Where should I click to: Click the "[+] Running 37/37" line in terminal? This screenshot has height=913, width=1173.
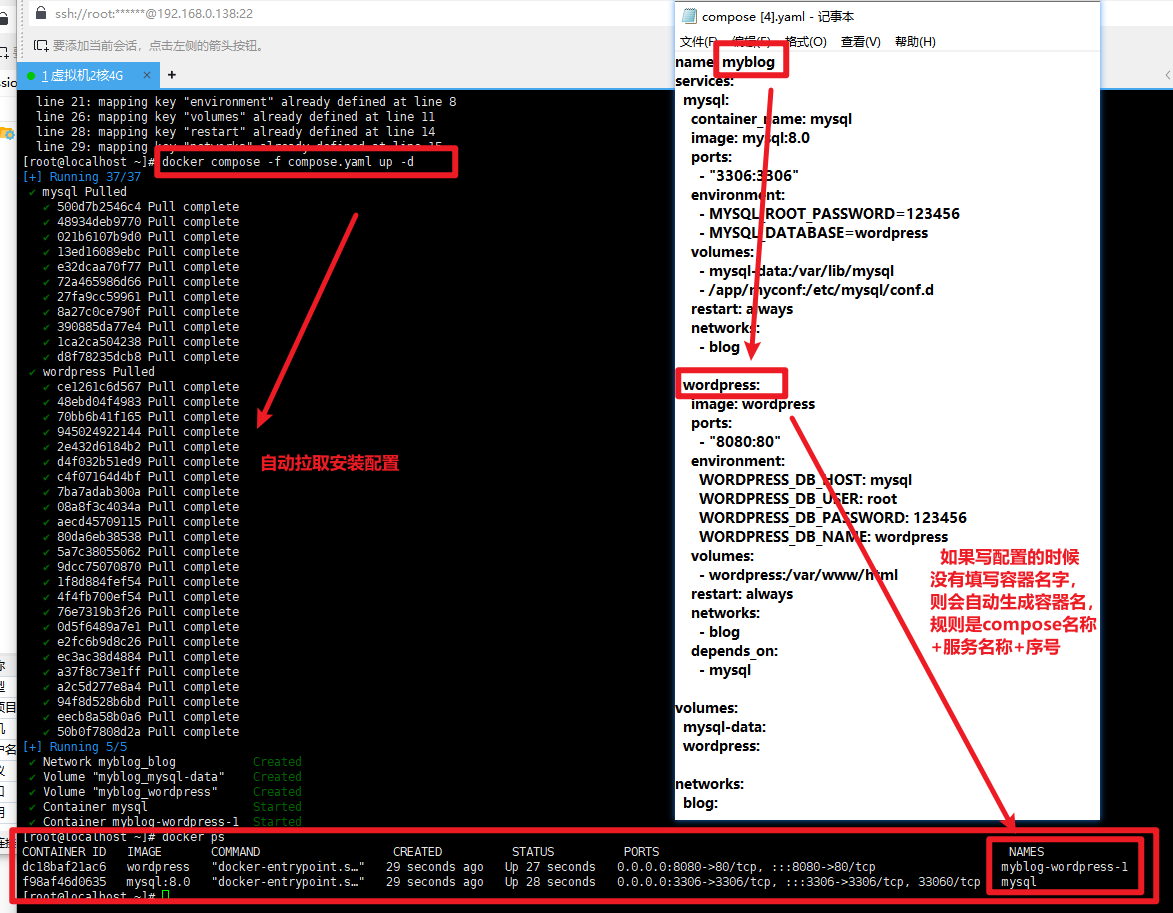[x=82, y=177]
